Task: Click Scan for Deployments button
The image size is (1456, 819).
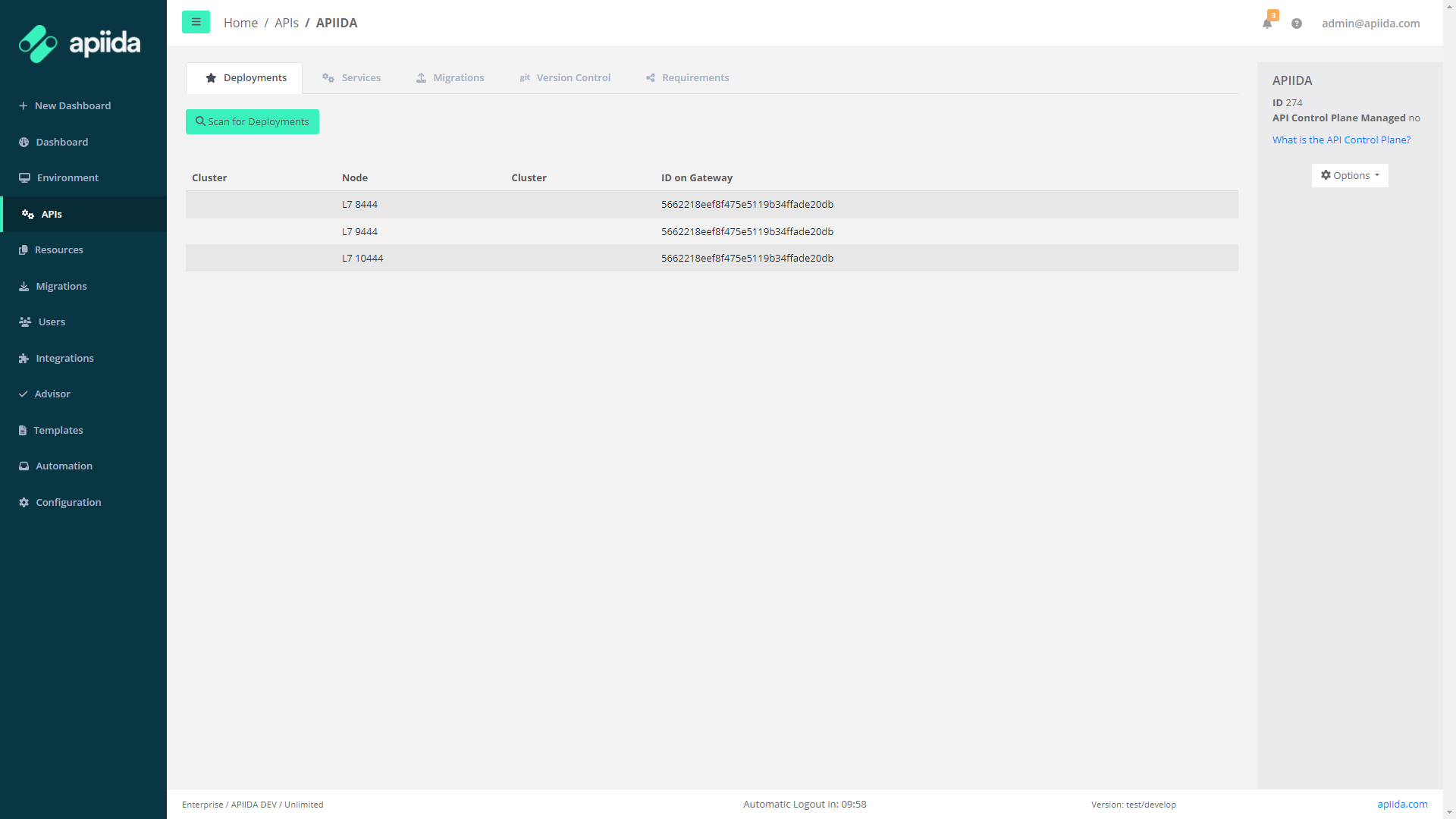Action: 253,121
